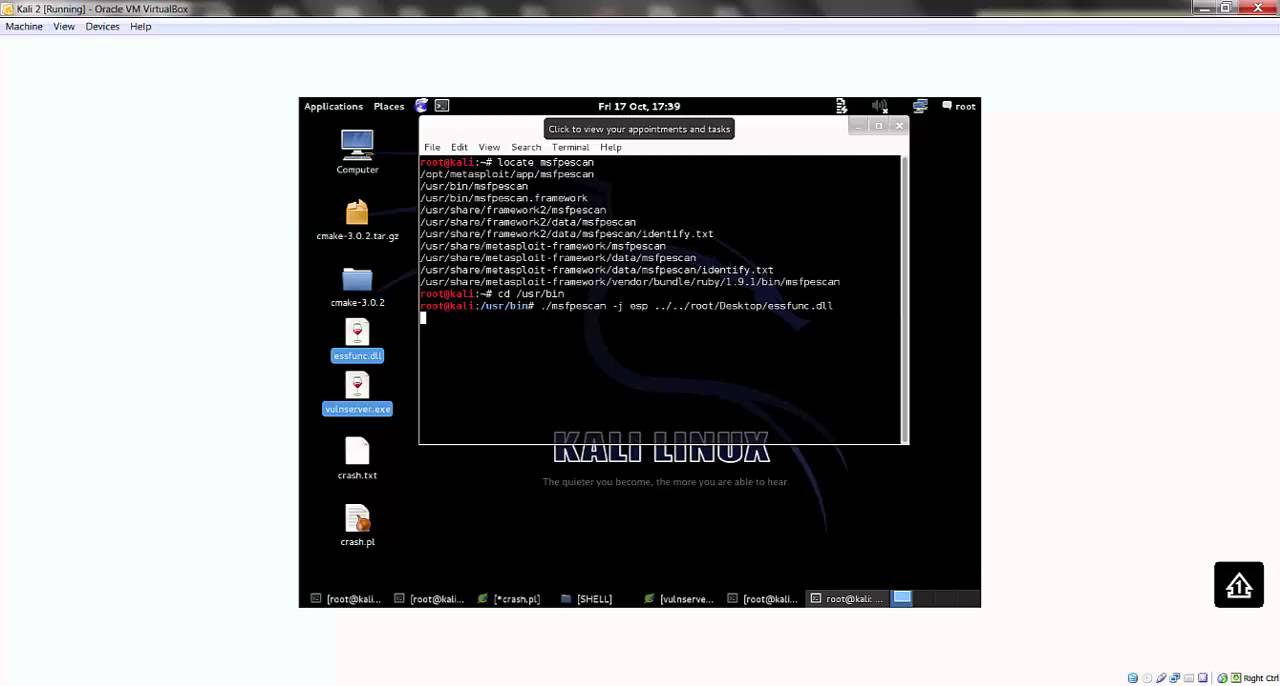This screenshot has width=1280, height=686.
Task: Select the crash.txt file icon
Action: [x=357, y=459]
